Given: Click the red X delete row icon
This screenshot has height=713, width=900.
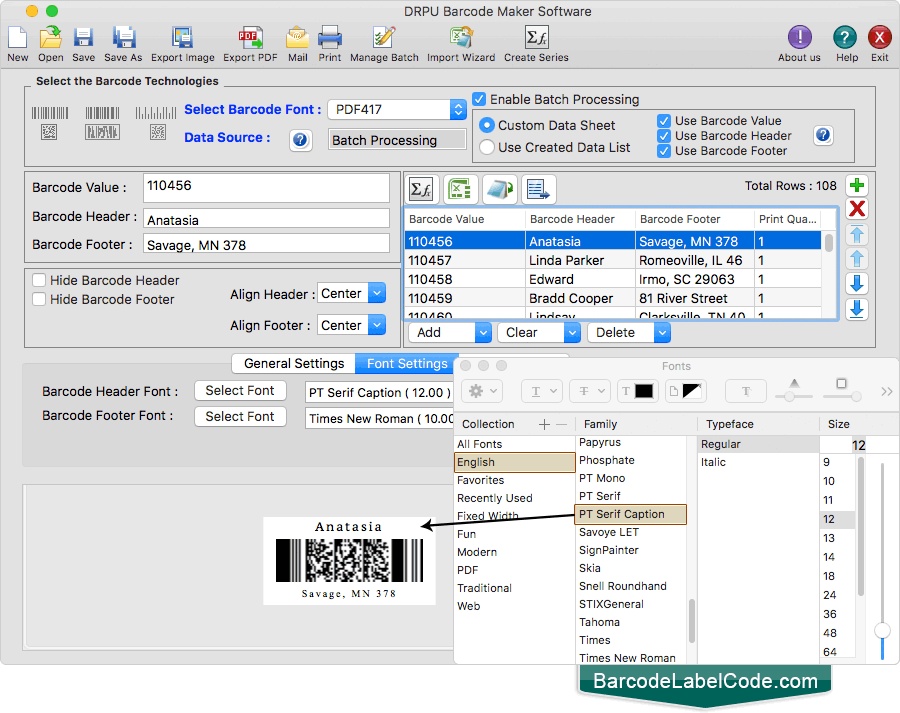Looking at the screenshot, I should (857, 209).
